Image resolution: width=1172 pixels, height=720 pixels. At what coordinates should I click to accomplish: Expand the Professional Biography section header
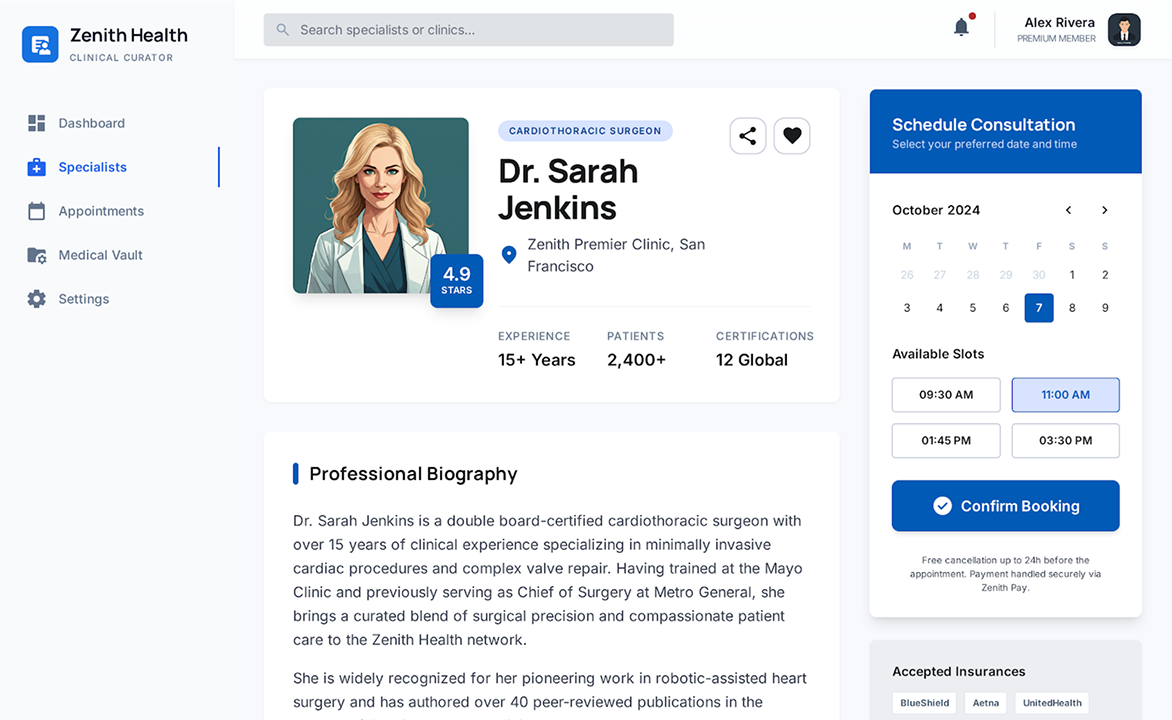pos(413,473)
